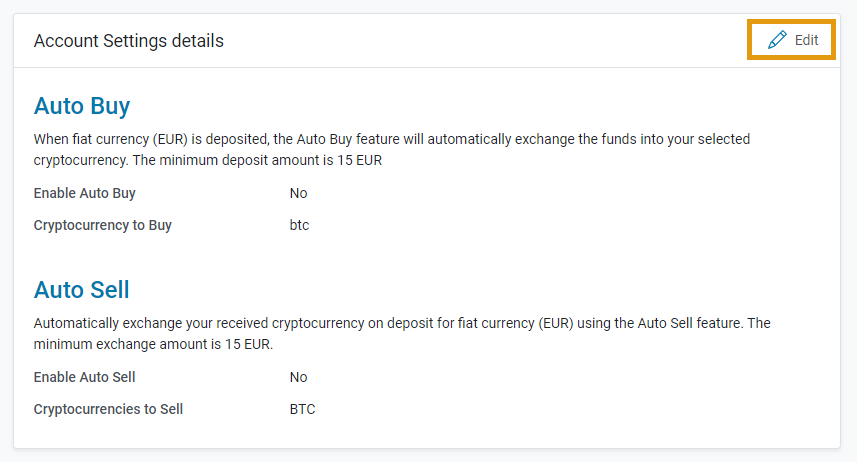Click the Enable Auto Sell label

(84, 377)
